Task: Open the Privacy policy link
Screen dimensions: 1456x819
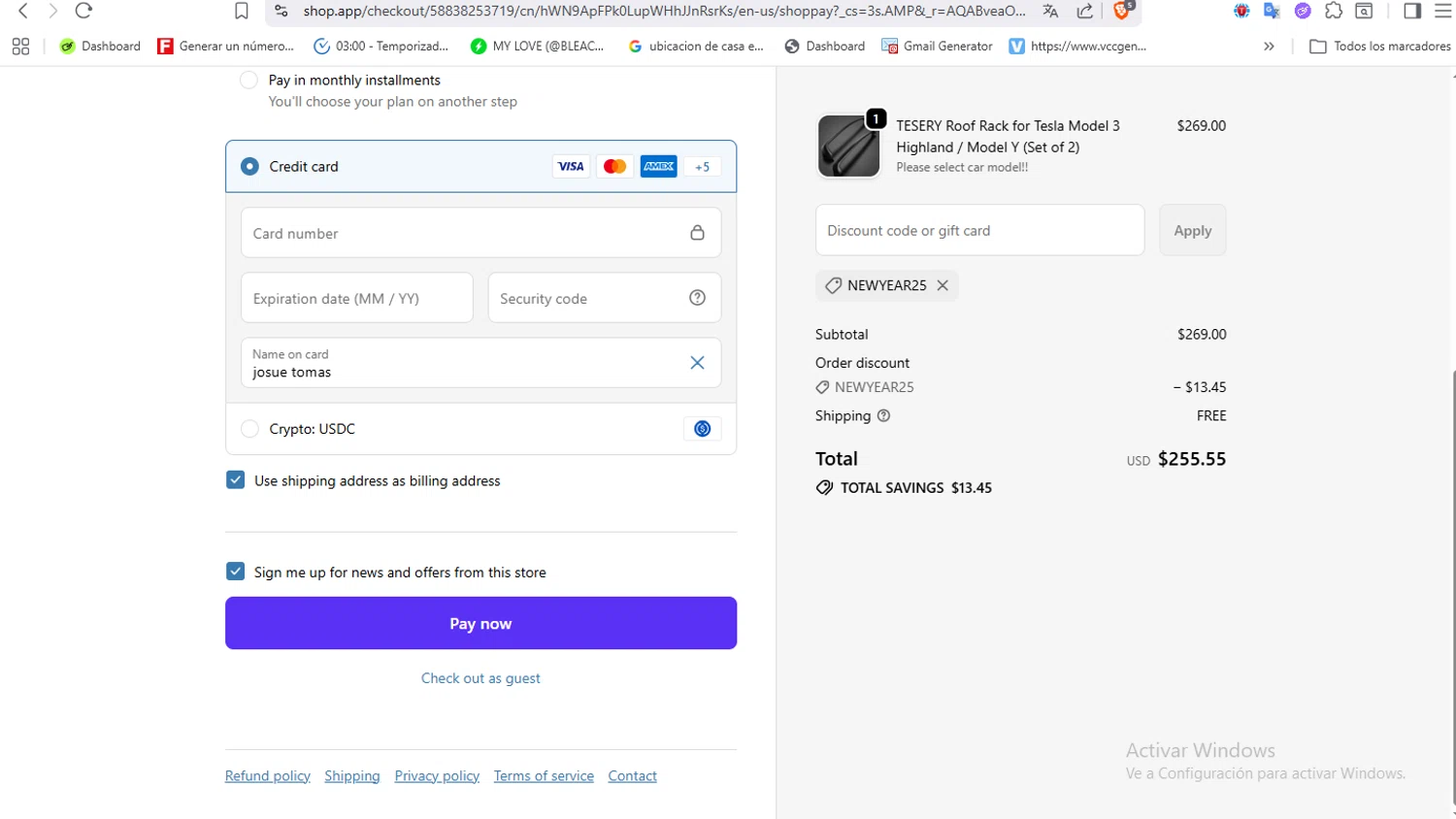Action: pyautogui.click(x=437, y=776)
